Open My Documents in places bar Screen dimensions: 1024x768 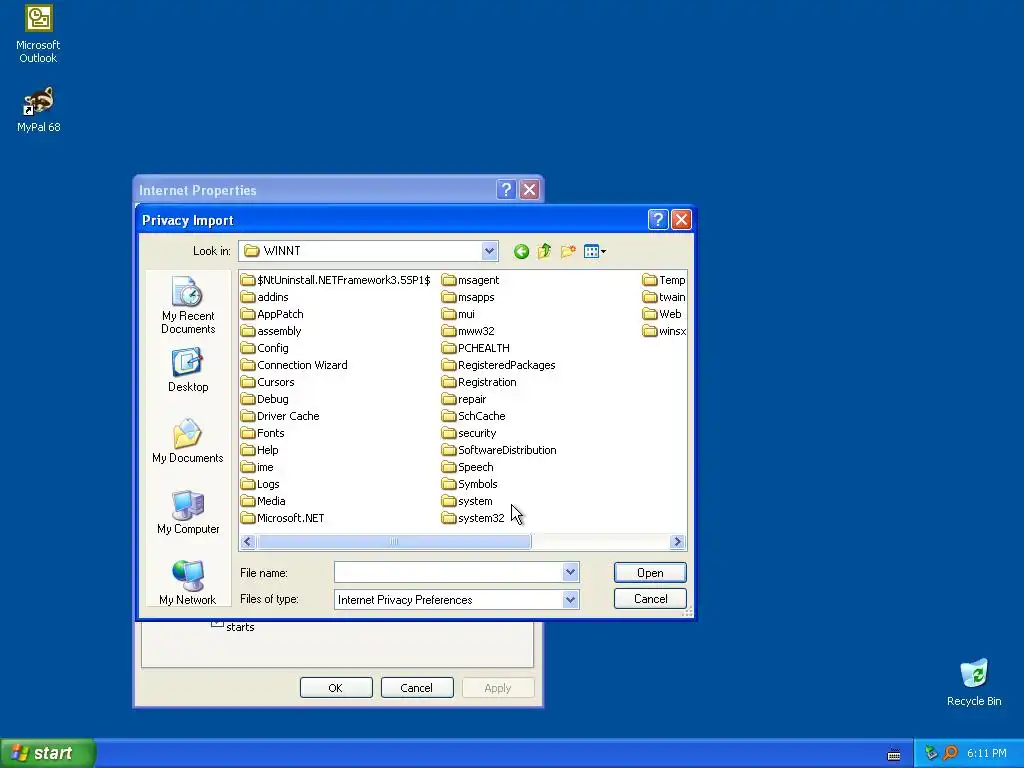click(x=188, y=441)
